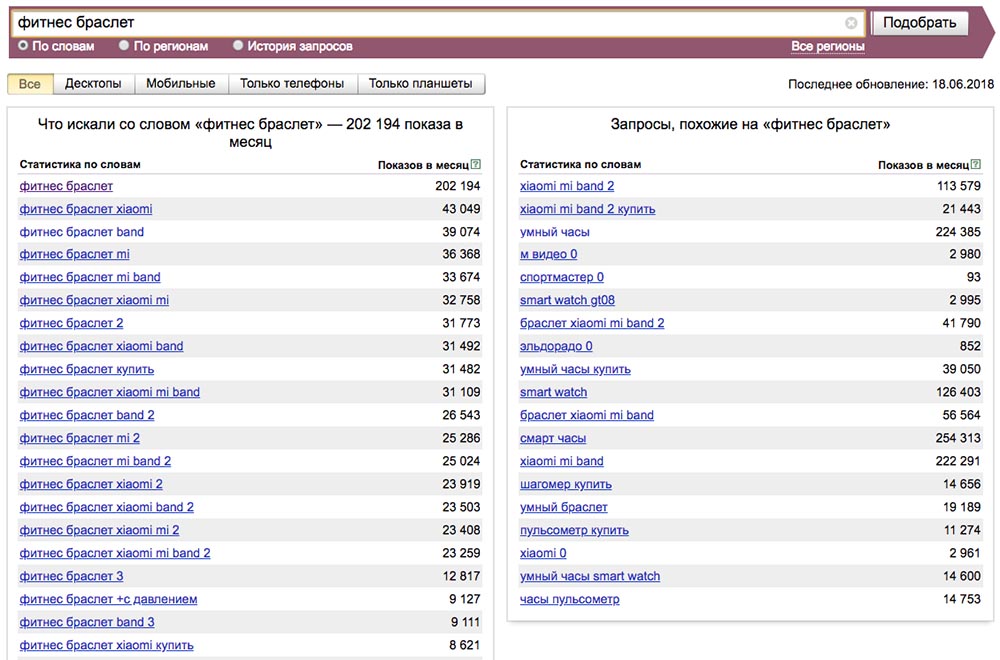The height and width of the screenshot is (660, 1000).
Task: Switch to the 'Десктопы' tab
Action: 93,84
